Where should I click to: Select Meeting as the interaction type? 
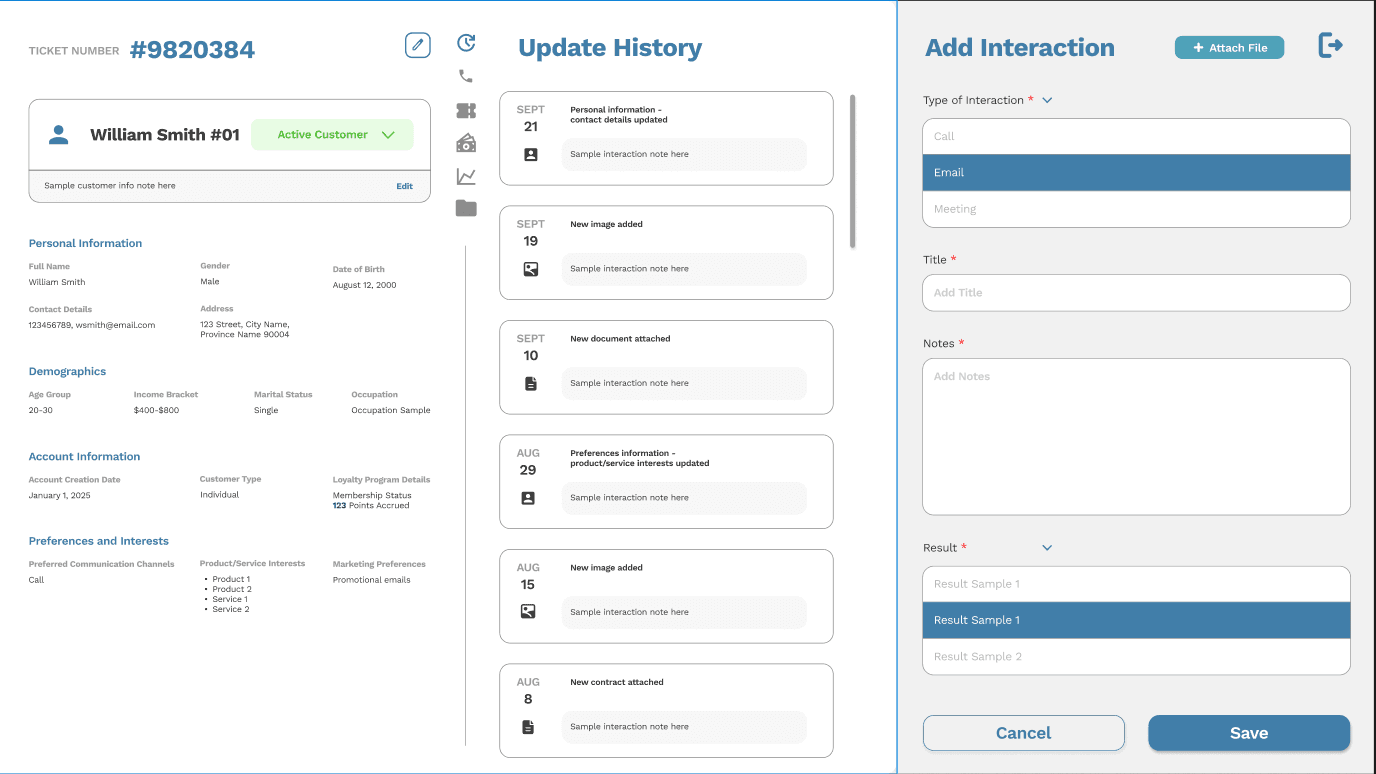1136,208
